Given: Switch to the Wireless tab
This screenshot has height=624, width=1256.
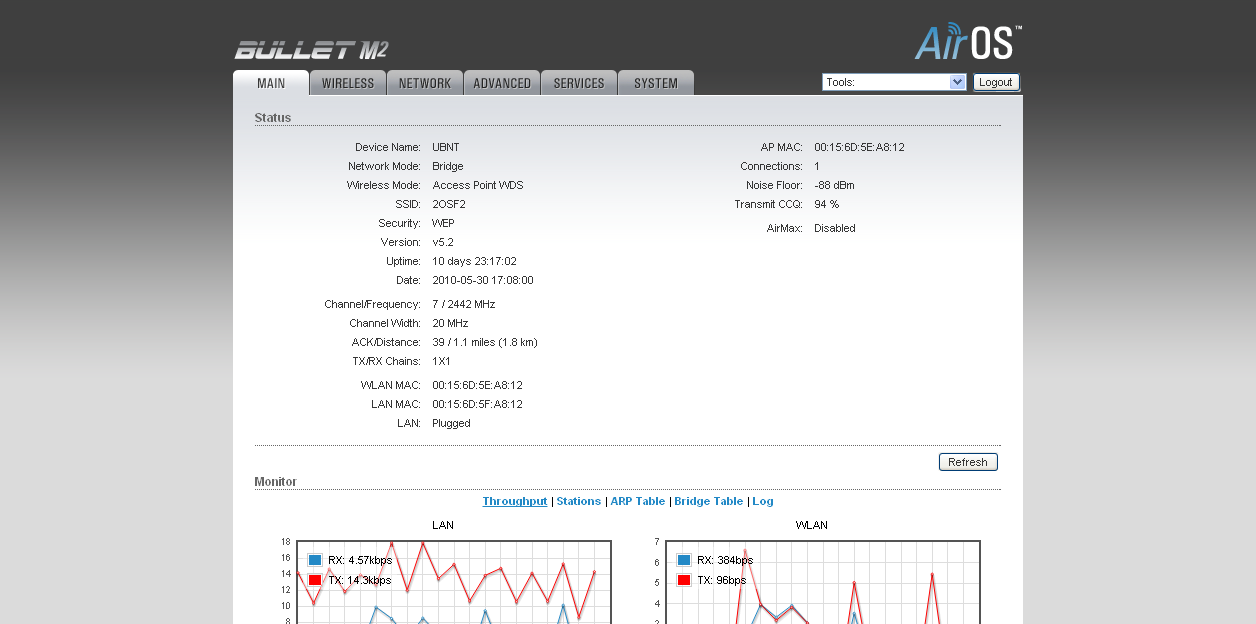Looking at the screenshot, I should 348,83.
